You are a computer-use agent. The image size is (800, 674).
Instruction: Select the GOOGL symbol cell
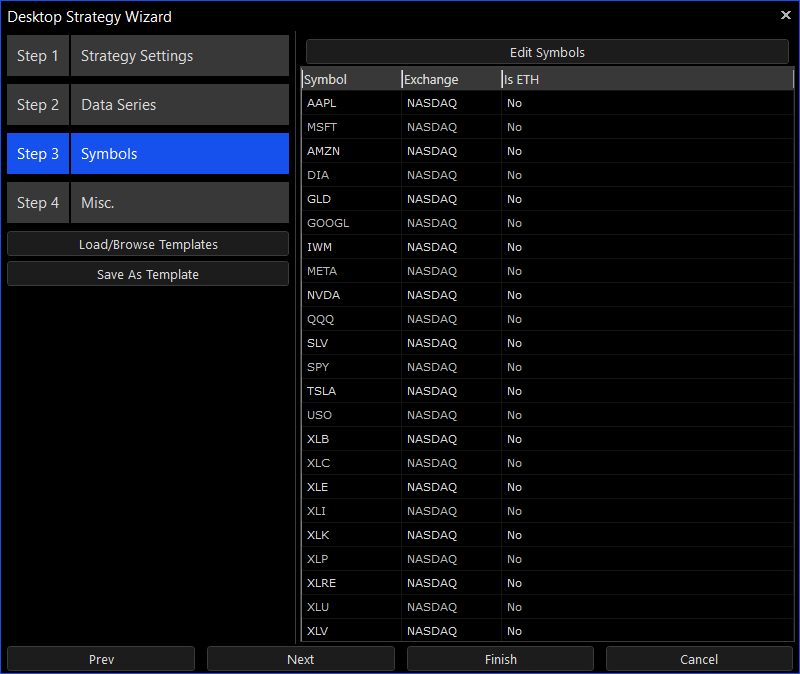(x=352, y=223)
